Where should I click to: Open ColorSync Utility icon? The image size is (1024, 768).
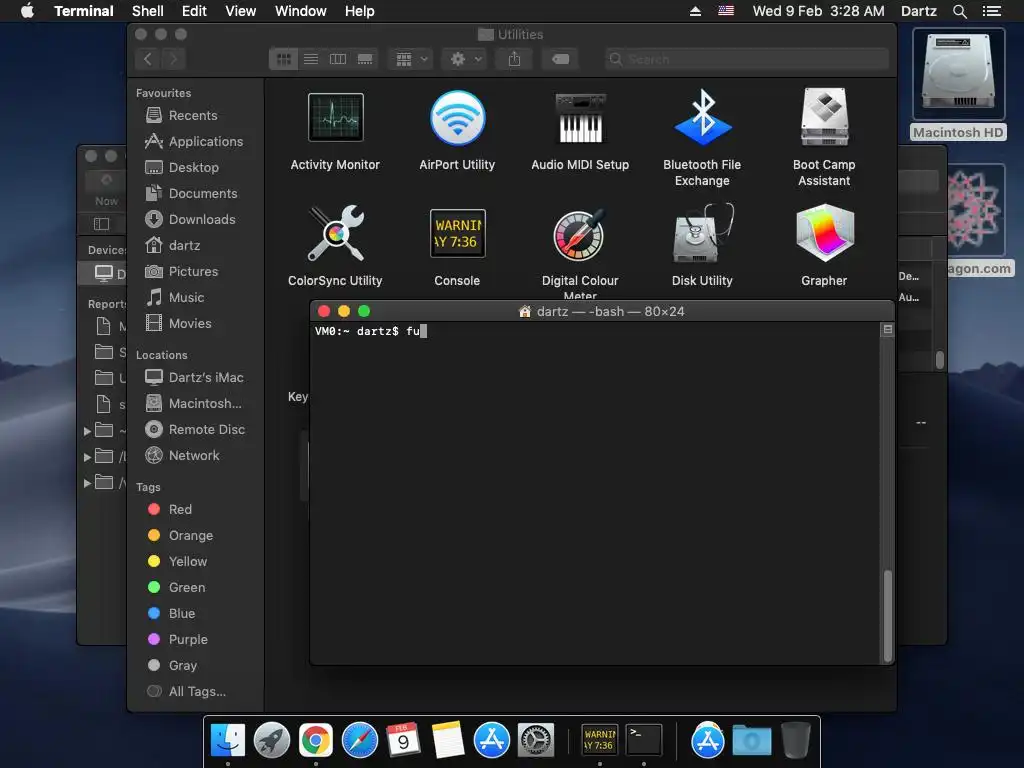pyautogui.click(x=335, y=233)
